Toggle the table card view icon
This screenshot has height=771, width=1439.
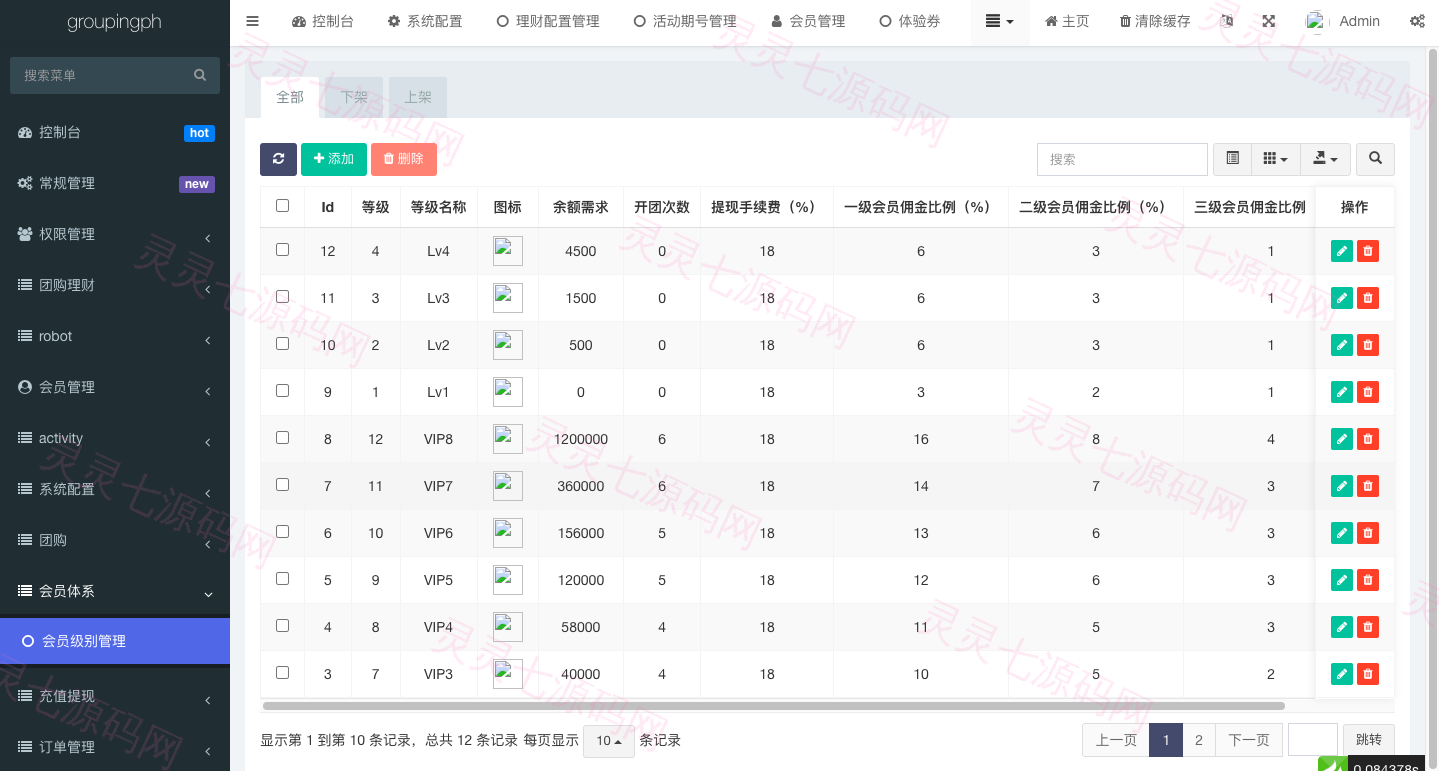pyautogui.click(x=1232, y=159)
